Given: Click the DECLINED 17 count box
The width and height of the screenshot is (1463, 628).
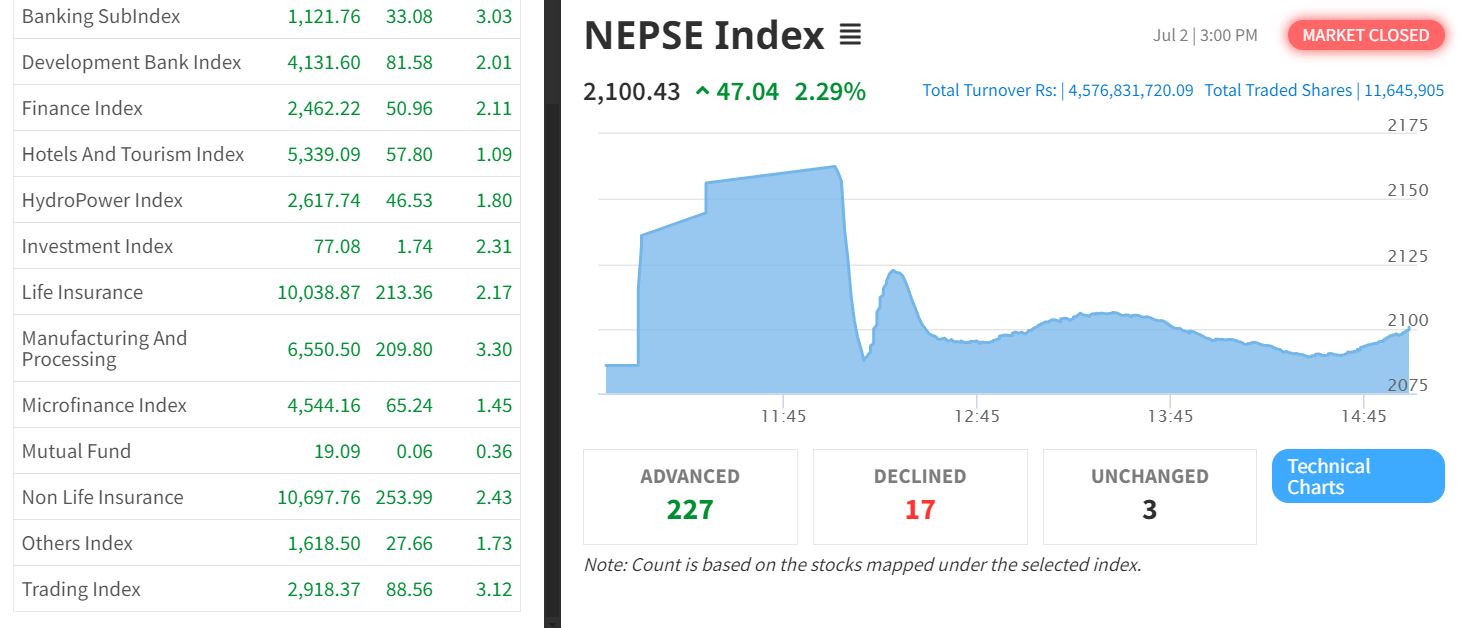Looking at the screenshot, I should point(920,497).
